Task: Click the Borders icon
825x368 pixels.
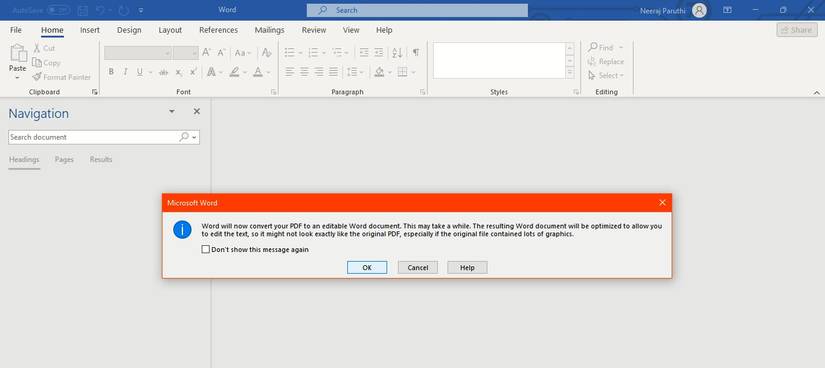Action: point(403,72)
